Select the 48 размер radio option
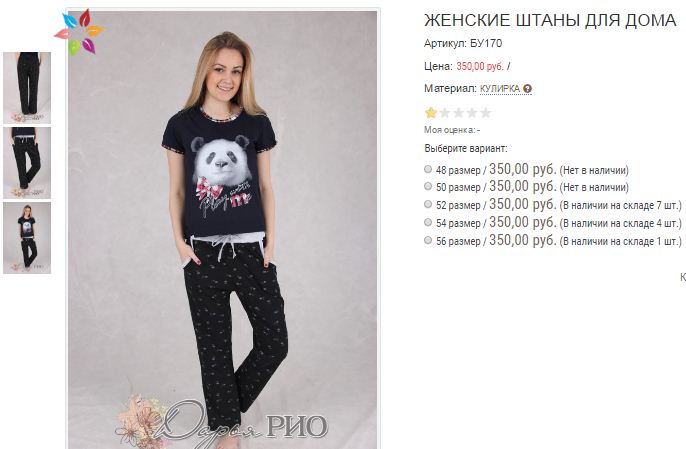 pyautogui.click(x=428, y=169)
